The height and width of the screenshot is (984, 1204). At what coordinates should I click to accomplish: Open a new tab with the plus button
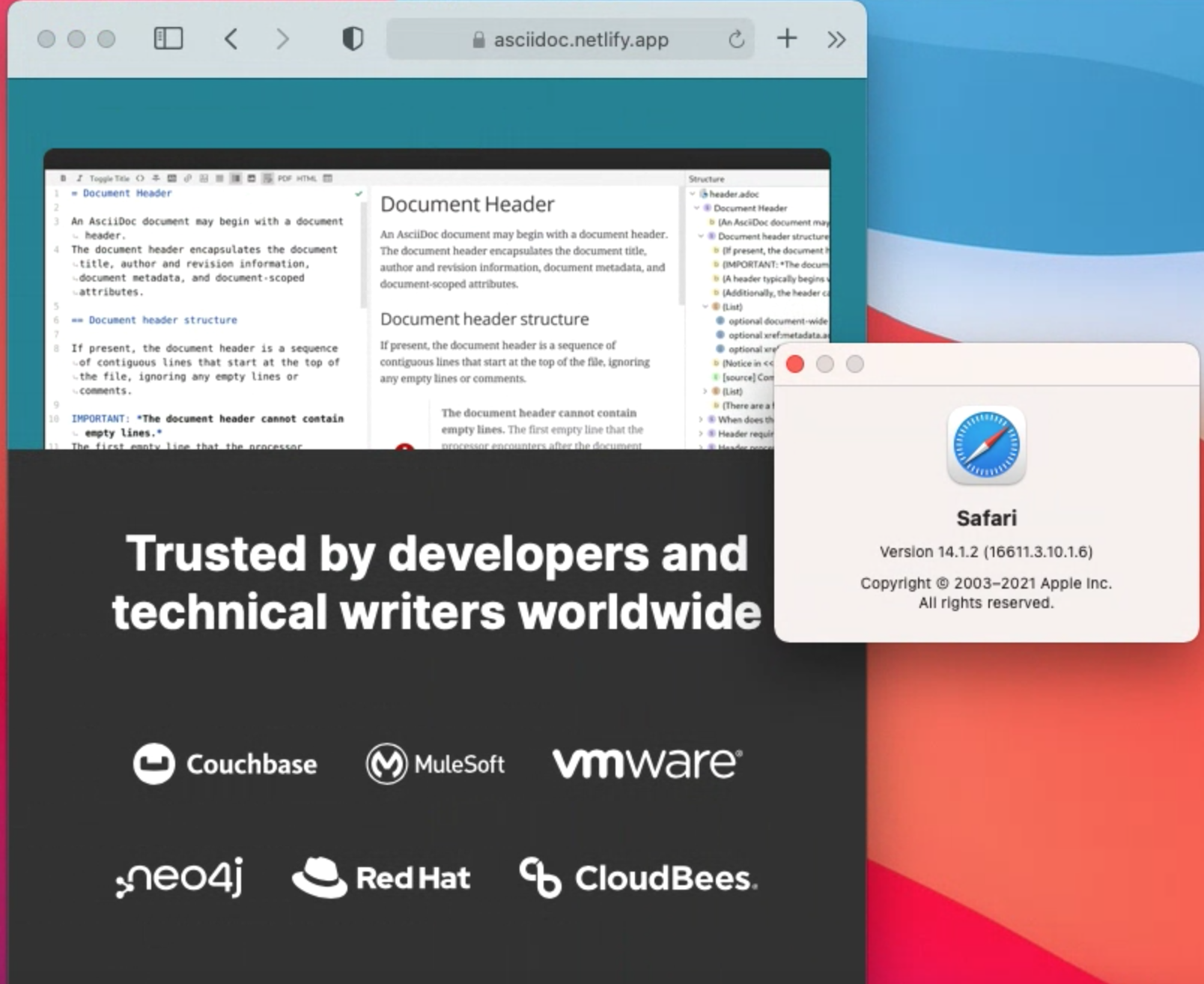tap(787, 39)
